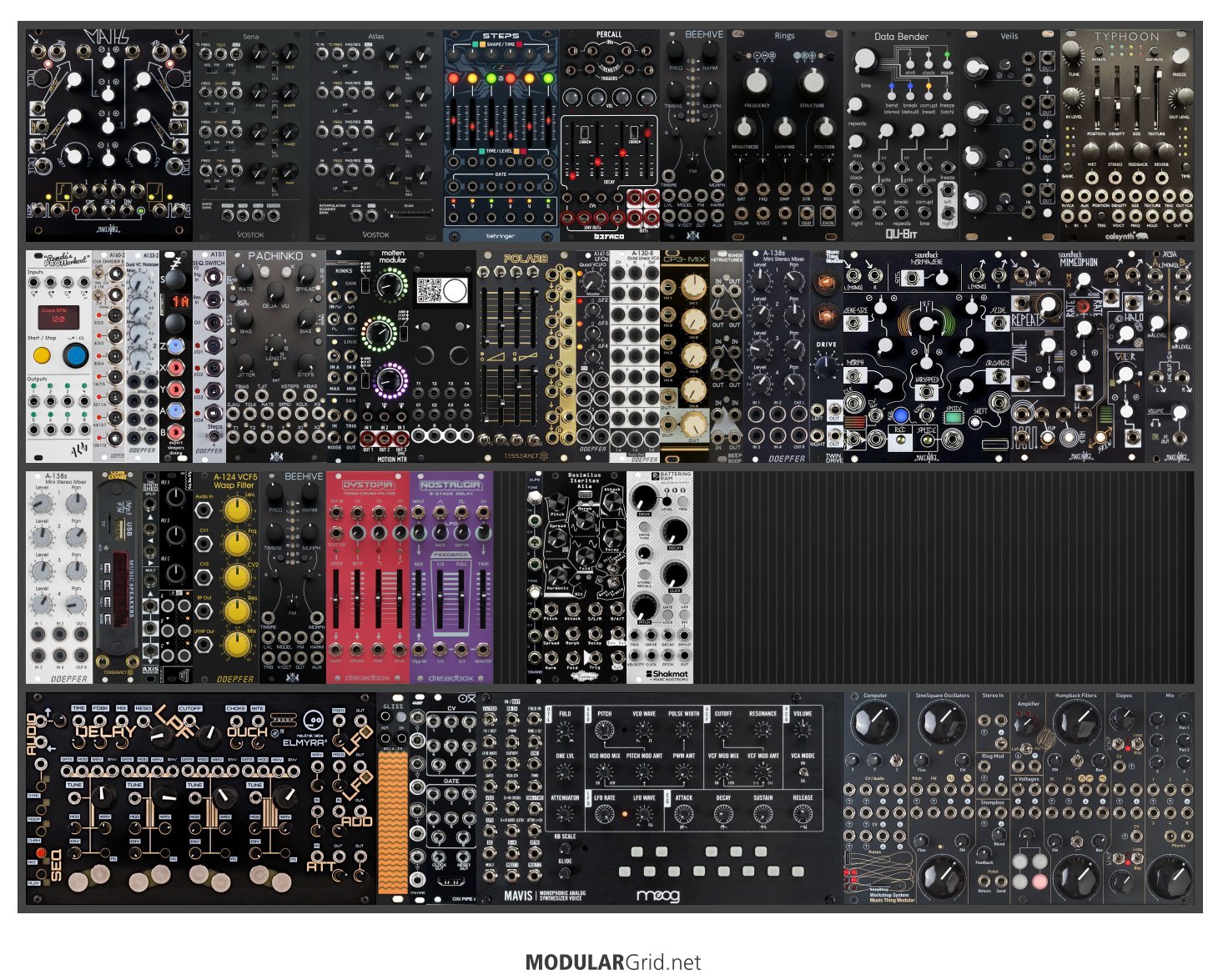This screenshot has width=1228, height=980.
Task: Click the Mavis Cutoff knob
Action: pyautogui.click(x=722, y=731)
